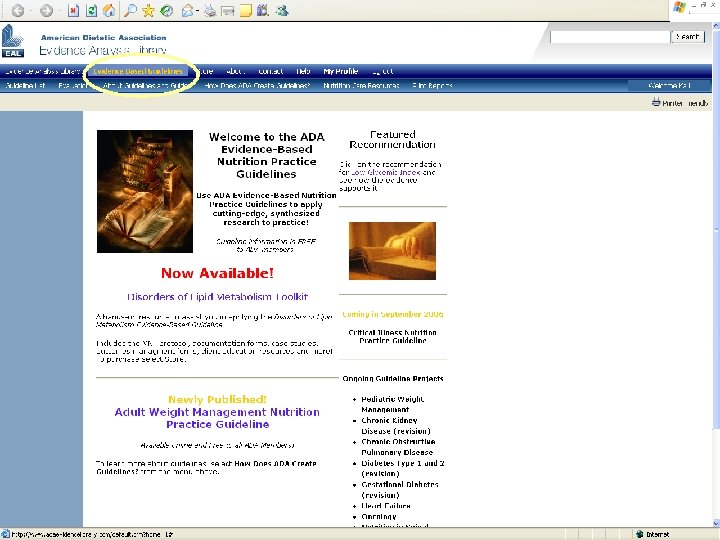Open the Evidence Analysis Library menu
The image size is (720, 540).
(x=43, y=71)
